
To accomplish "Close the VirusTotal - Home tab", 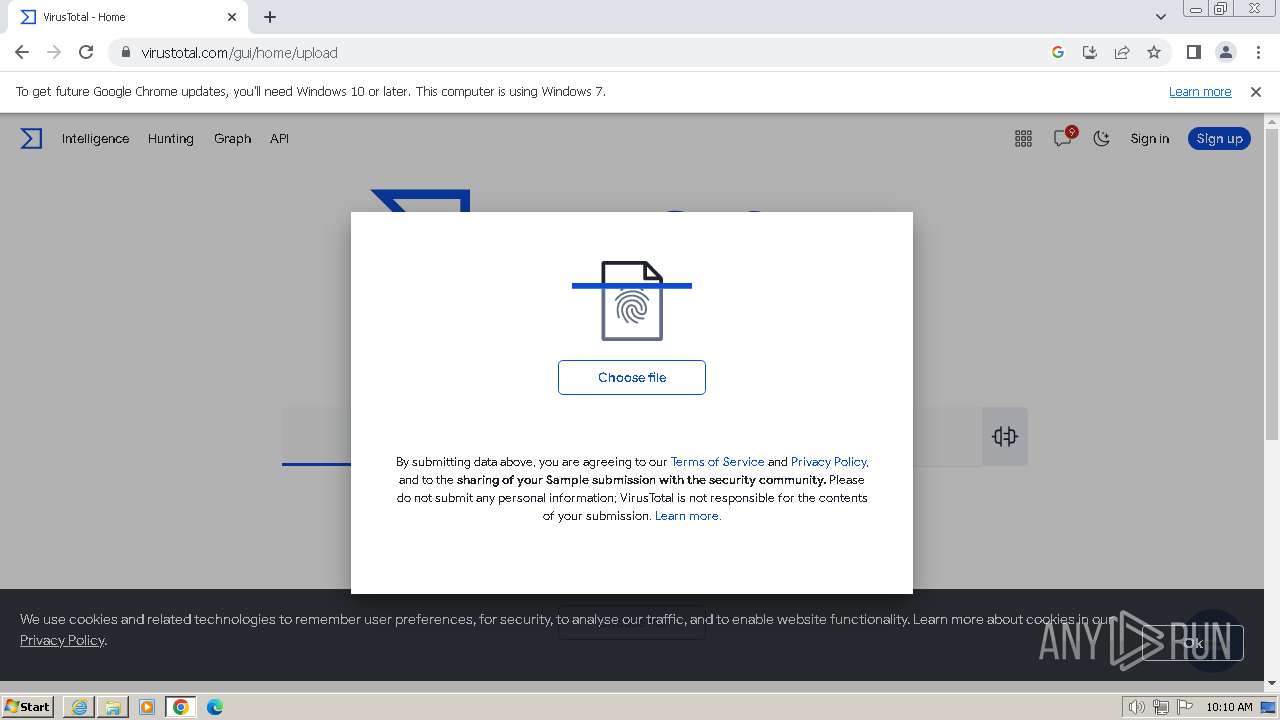I will [x=232, y=17].
